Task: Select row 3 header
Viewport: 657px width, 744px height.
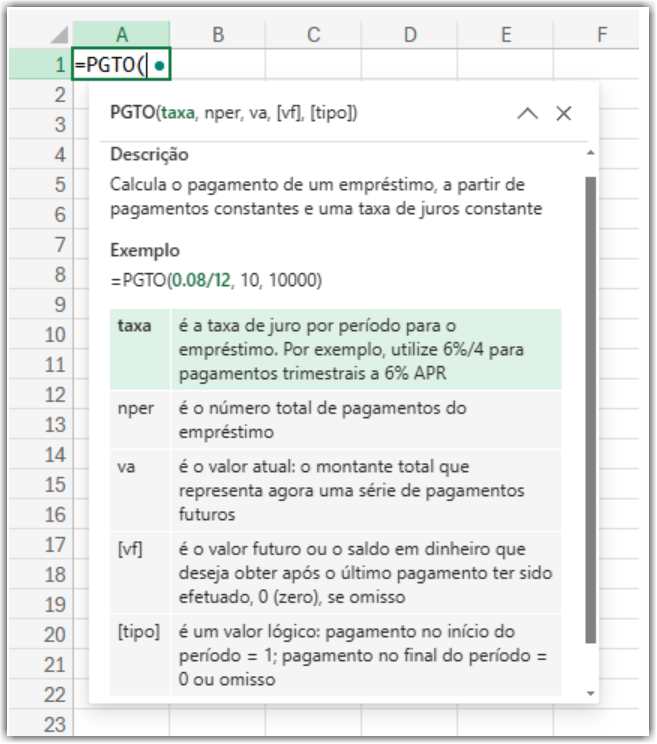Action: pyautogui.click(x=41, y=124)
